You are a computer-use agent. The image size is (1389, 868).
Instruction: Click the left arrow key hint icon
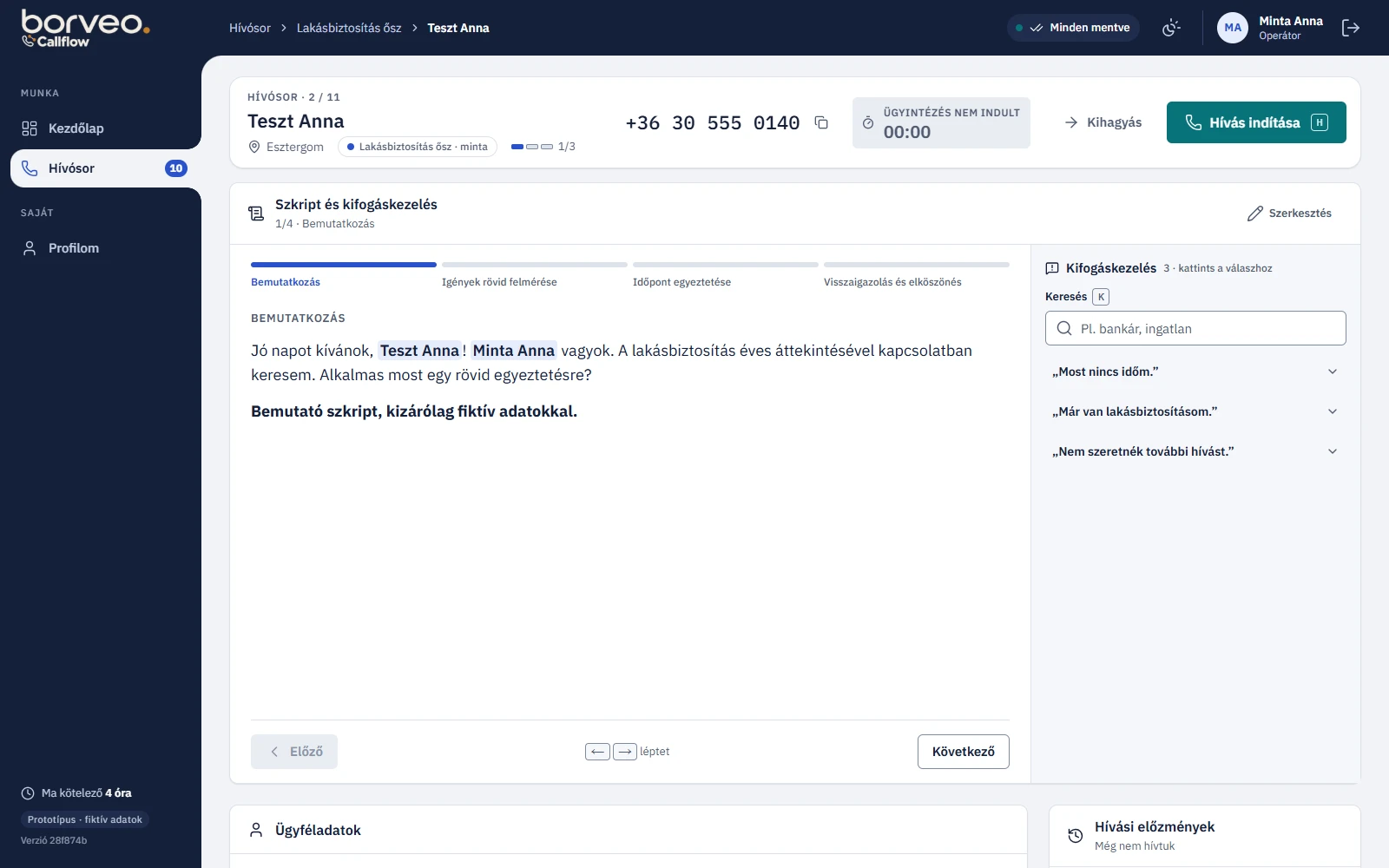(x=597, y=752)
